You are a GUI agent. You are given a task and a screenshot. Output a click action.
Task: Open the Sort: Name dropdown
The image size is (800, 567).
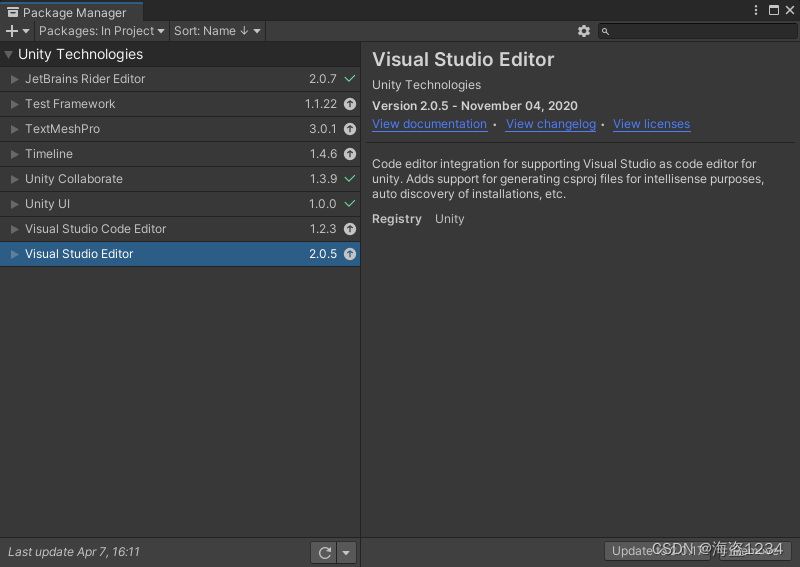(x=217, y=31)
